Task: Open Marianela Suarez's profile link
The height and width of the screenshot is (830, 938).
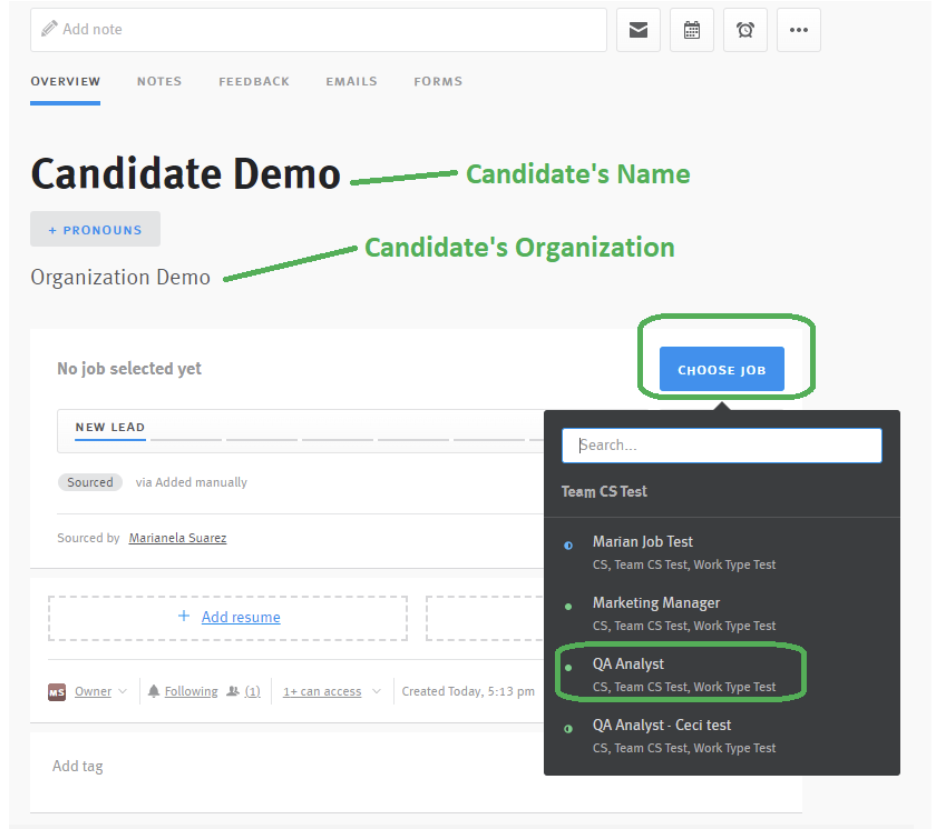Action: 177,537
